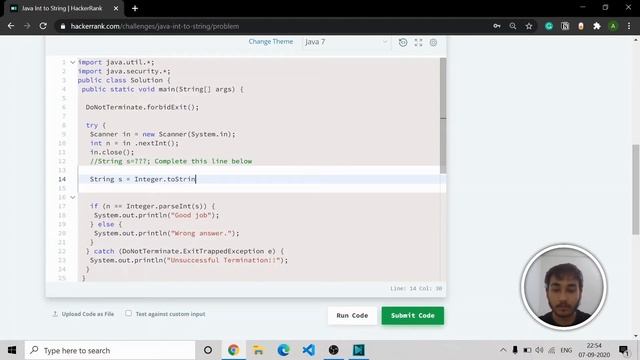Open Cortana circle icon
The image size is (640, 360).
point(208,350)
